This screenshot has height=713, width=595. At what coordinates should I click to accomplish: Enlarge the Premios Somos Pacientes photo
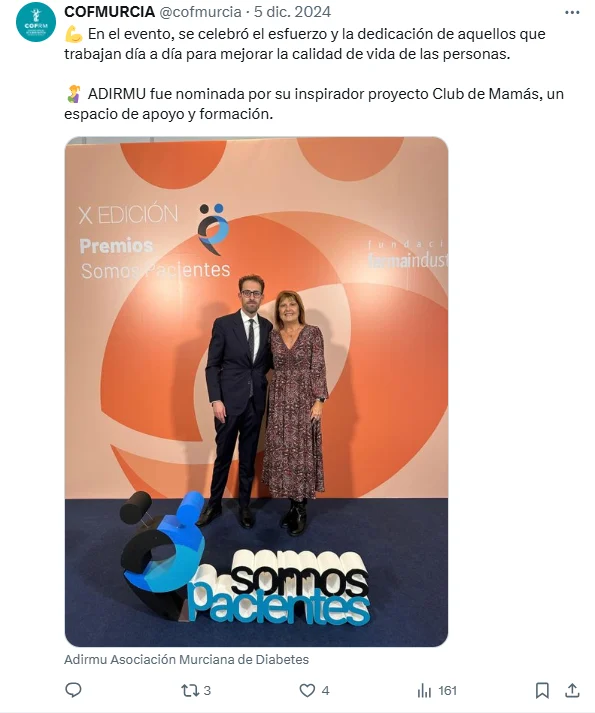(x=256, y=392)
